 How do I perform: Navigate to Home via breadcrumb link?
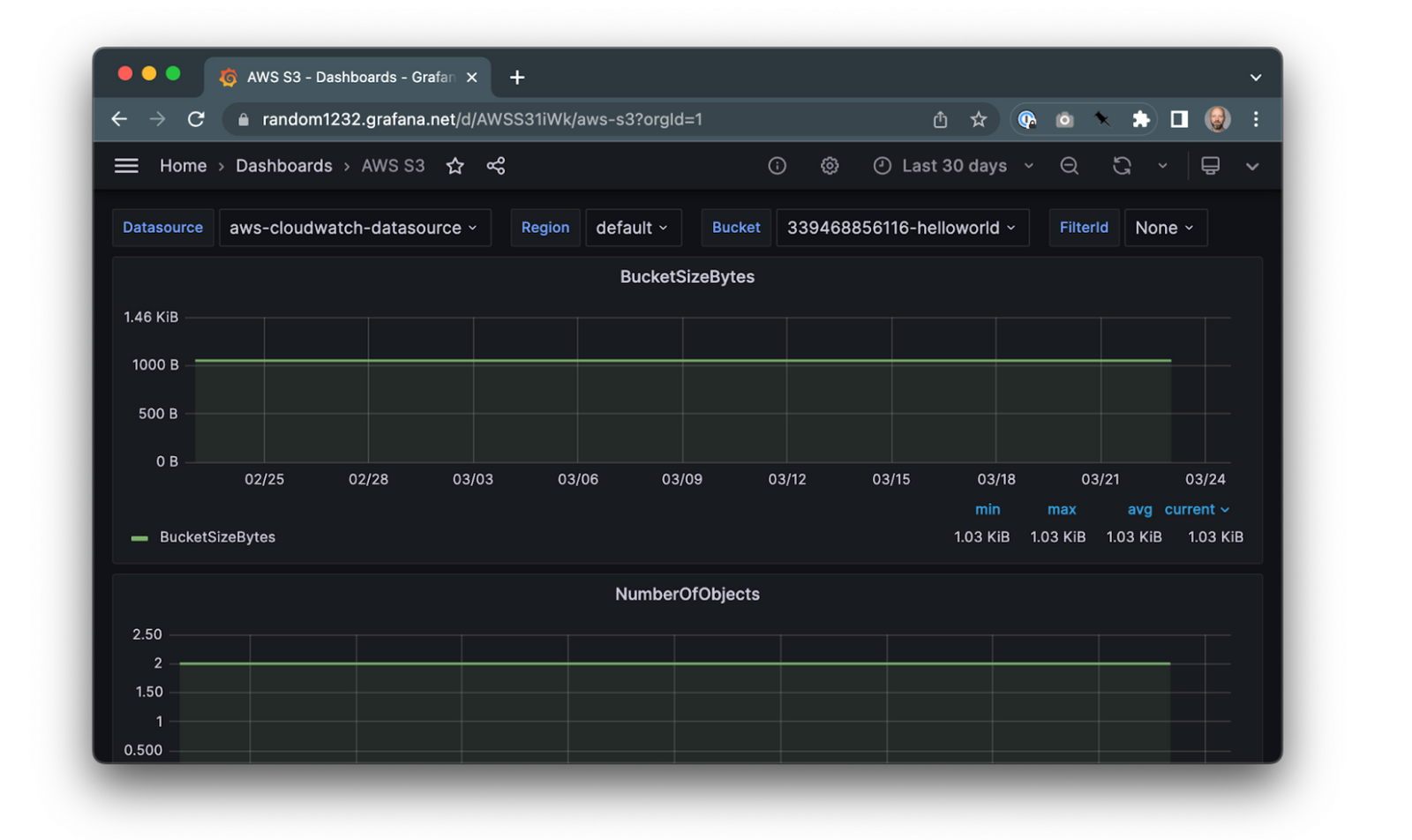(x=182, y=165)
